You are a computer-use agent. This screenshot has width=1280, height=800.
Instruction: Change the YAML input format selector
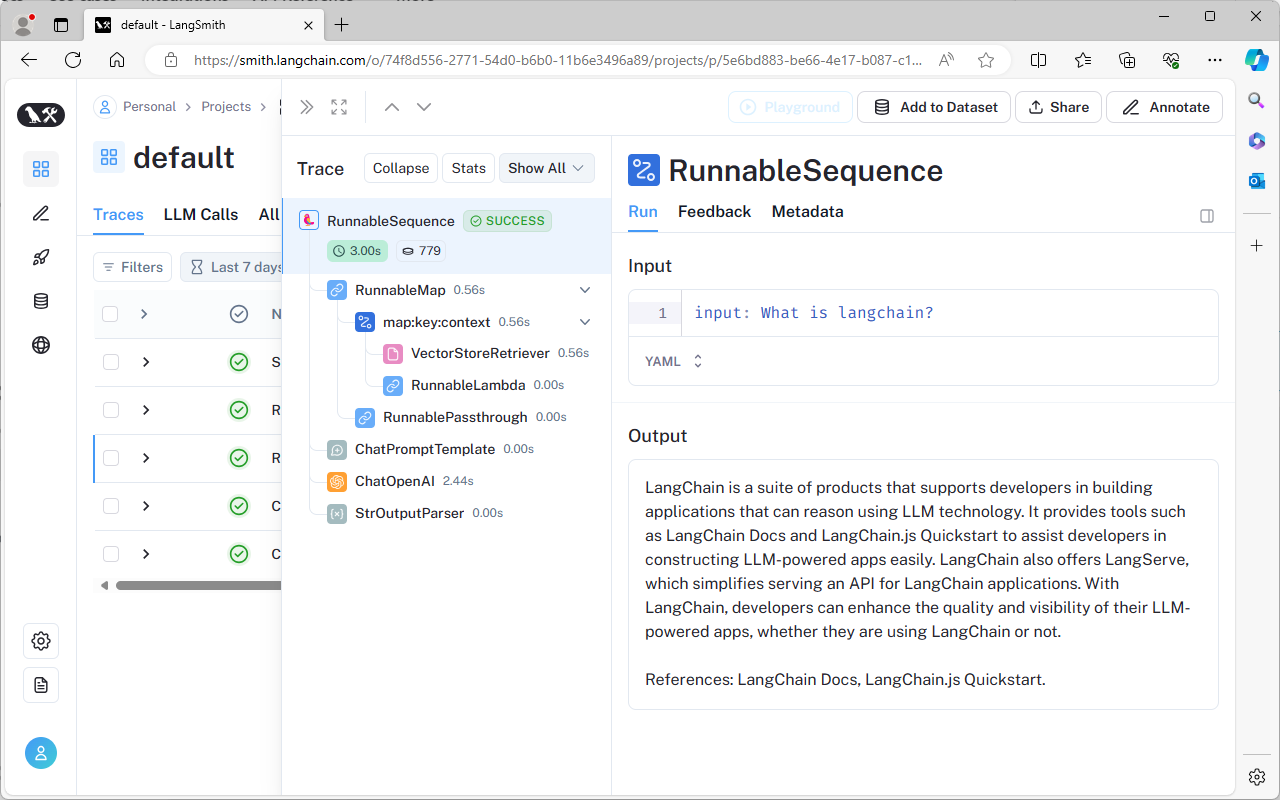[x=675, y=361]
